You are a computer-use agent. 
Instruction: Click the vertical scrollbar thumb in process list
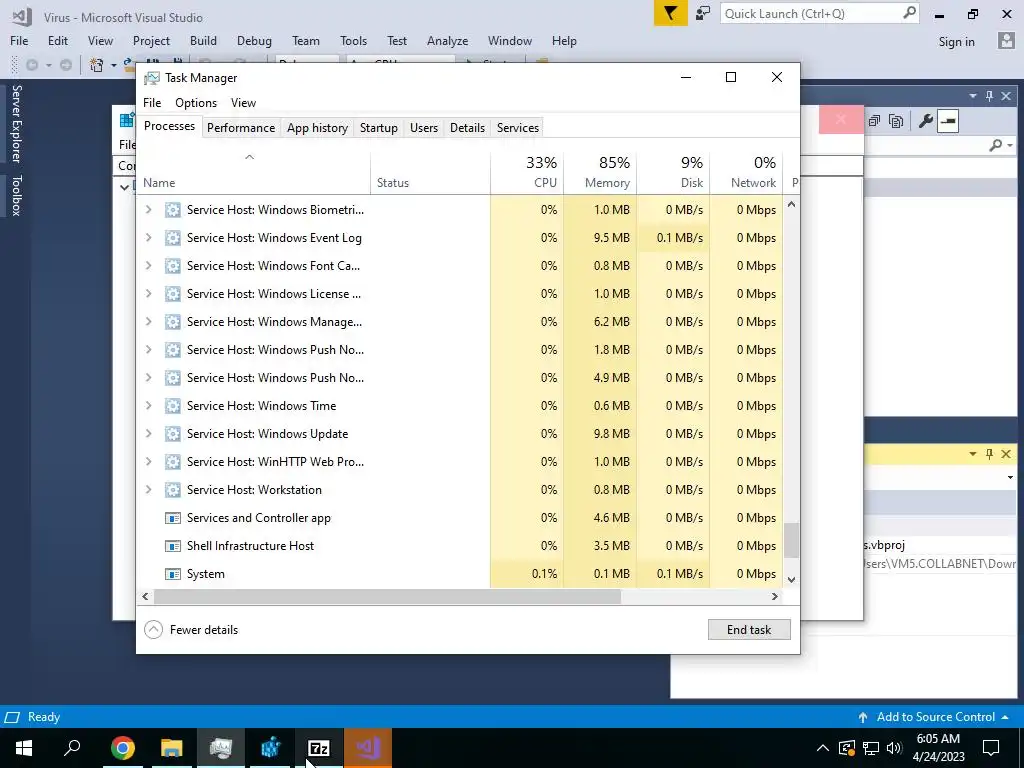791,540
